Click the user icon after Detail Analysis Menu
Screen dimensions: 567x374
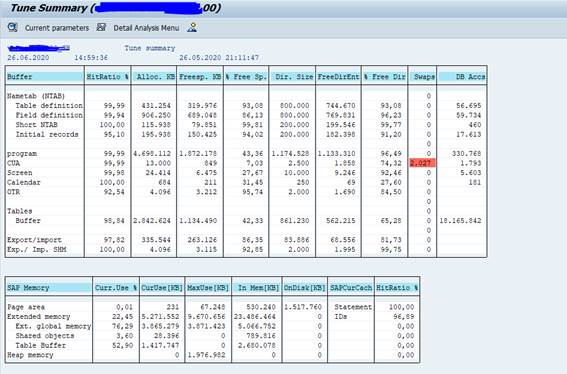point(192,27)
